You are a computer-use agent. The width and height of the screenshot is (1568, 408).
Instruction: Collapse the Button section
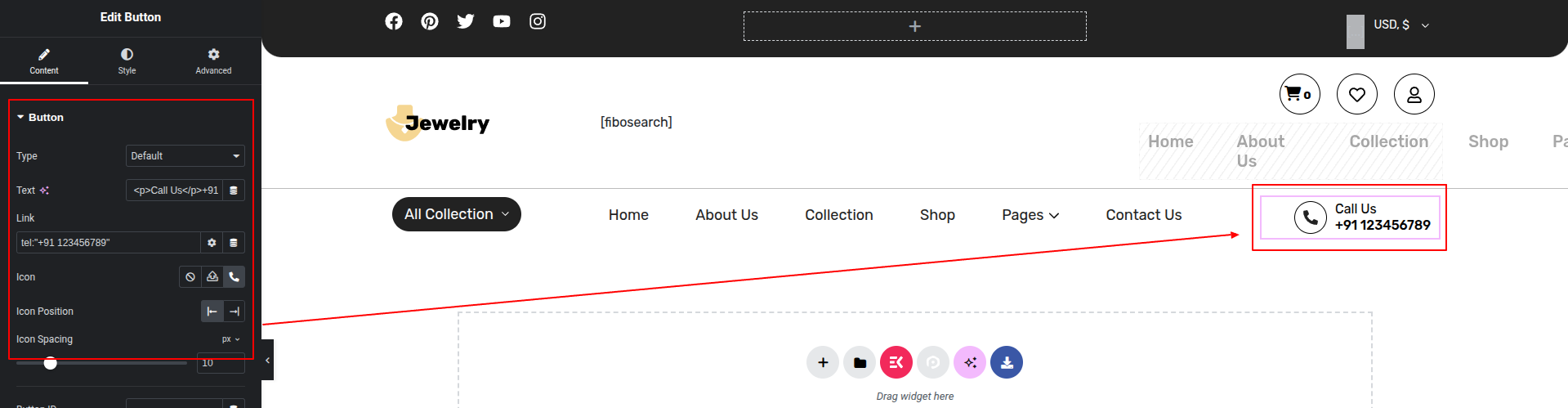(x=46, y=118)
